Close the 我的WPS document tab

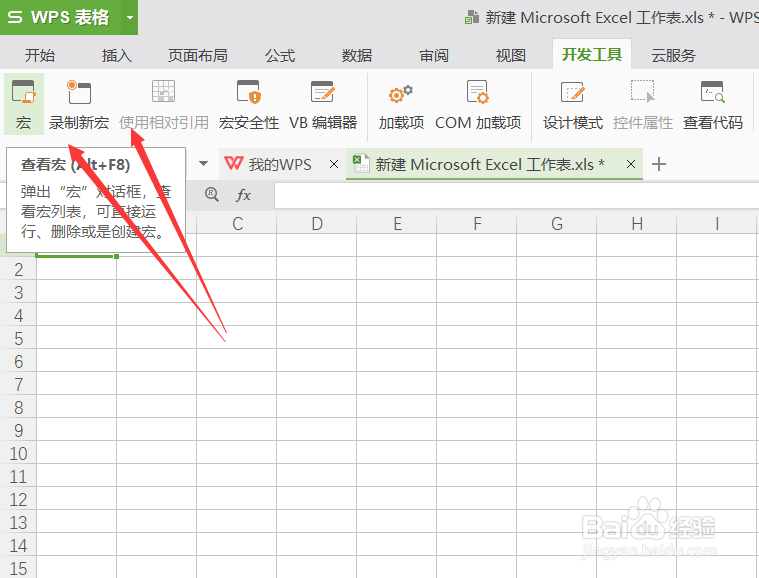pyautogui.click(x=334, y=165)
